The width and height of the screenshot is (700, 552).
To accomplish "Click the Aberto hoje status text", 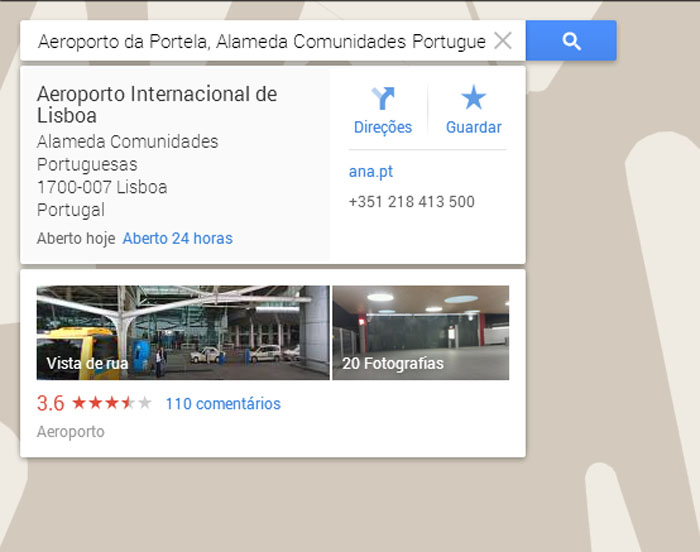I will (76, 238).
